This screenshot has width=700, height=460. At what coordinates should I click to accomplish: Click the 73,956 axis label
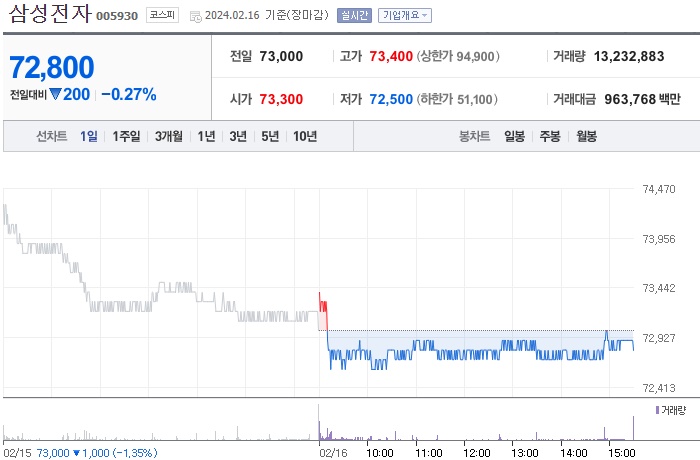[659, 239]
